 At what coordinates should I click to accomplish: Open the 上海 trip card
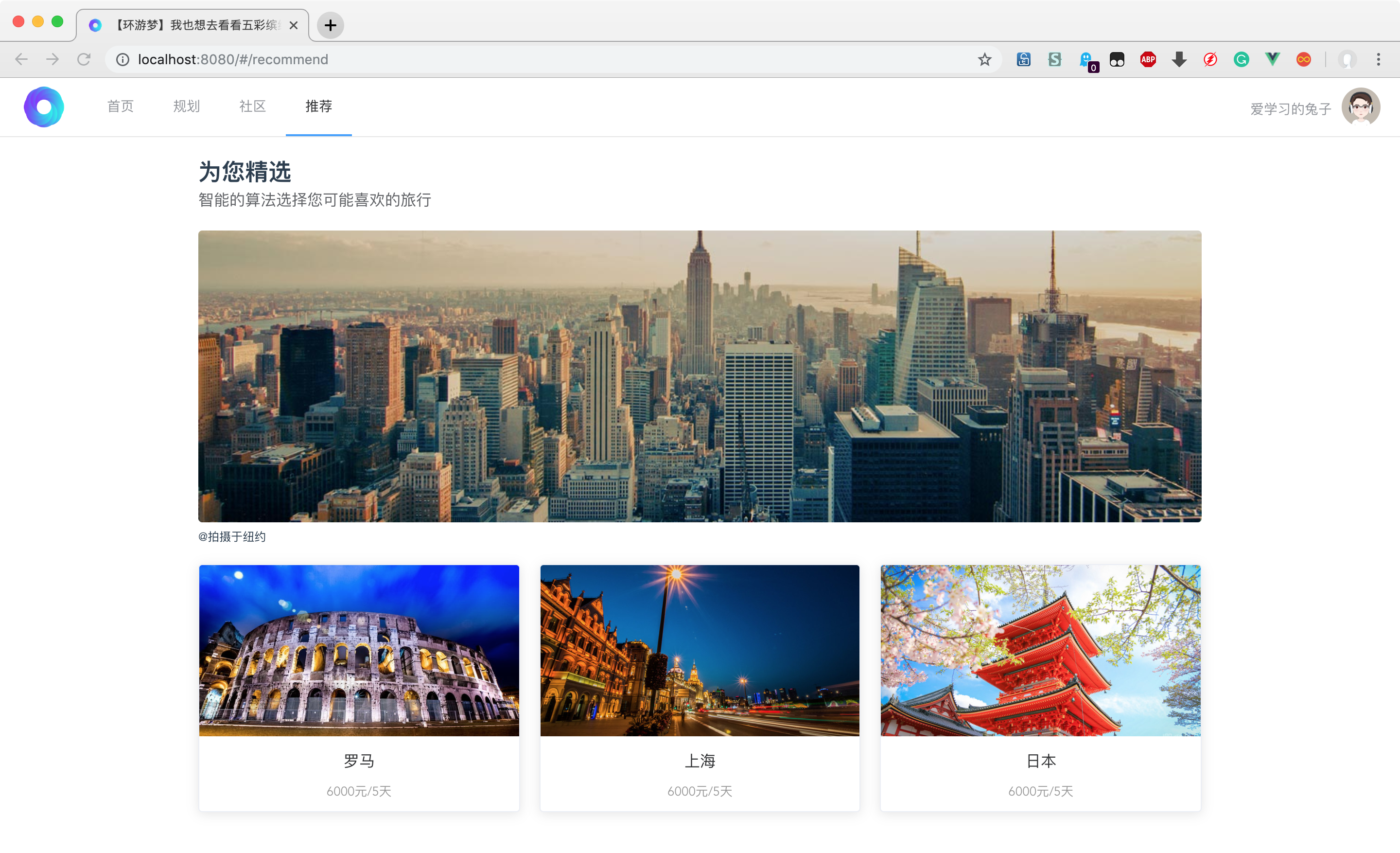[700, 688]
